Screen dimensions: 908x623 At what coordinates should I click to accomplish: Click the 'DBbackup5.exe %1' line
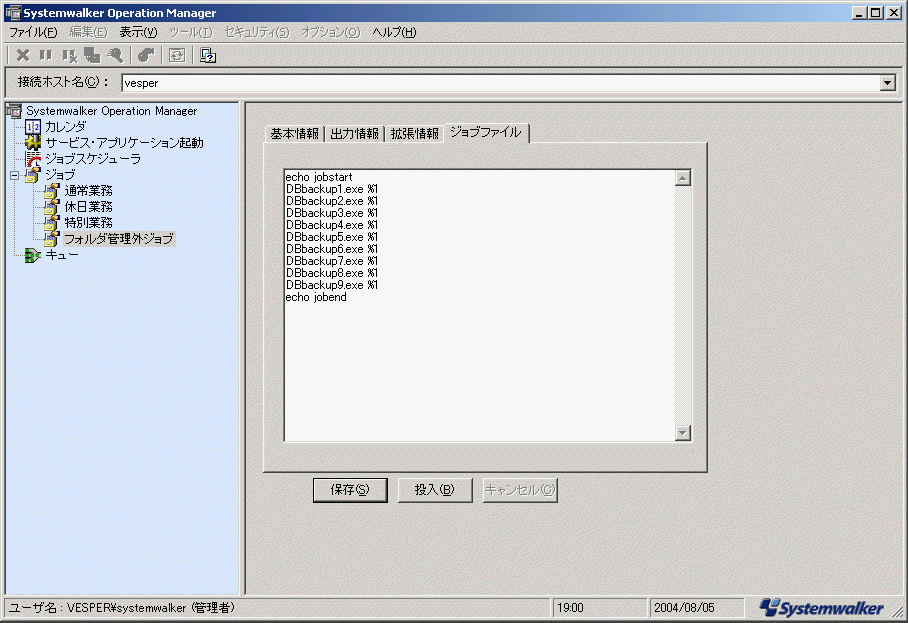331,237
